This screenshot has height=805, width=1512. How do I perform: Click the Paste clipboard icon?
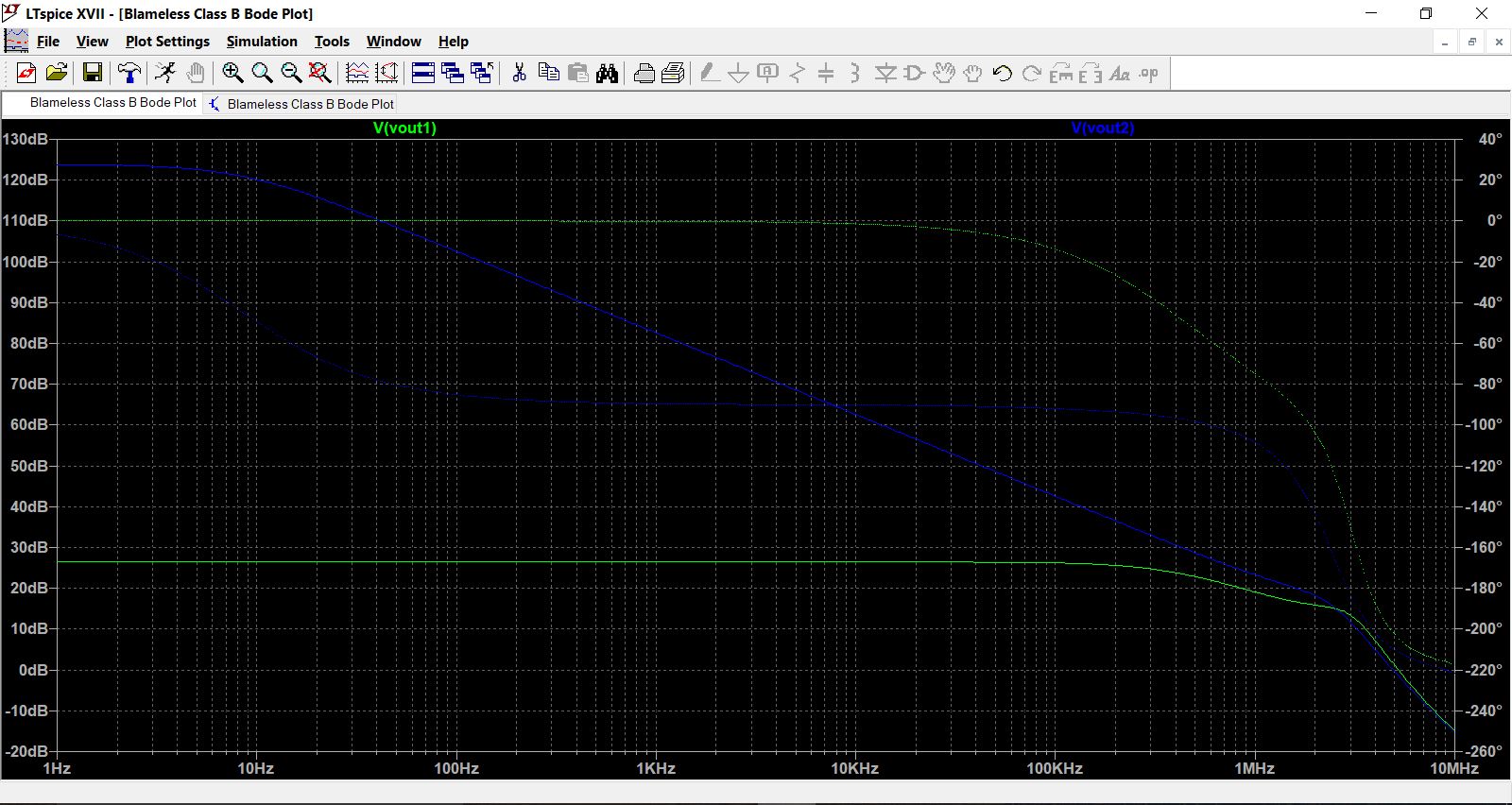tap(577, 73)
